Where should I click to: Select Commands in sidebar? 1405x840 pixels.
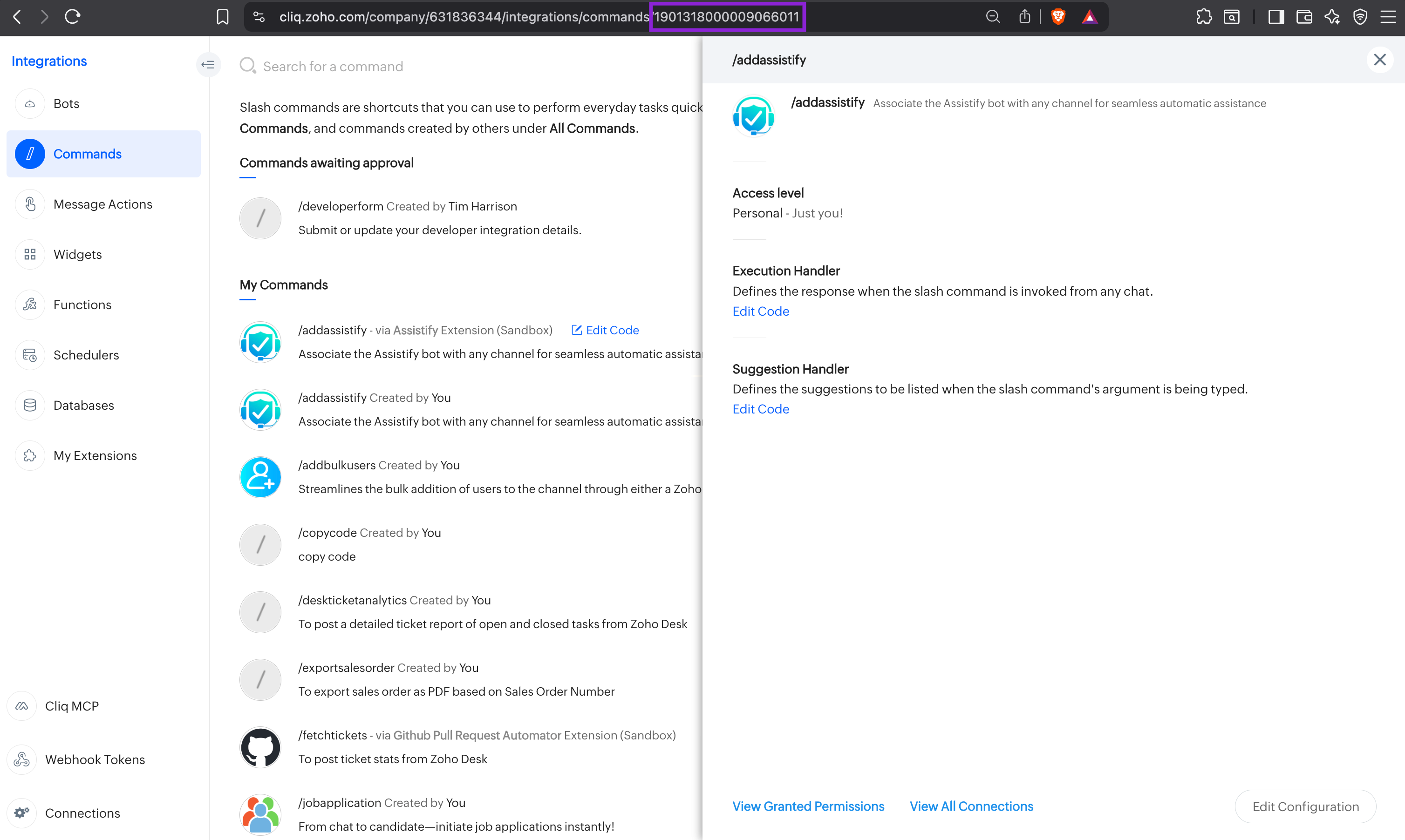click(x=103, y=154)
